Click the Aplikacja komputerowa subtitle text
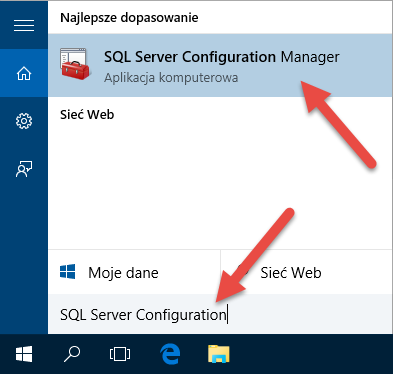The height and width of the screenshot is (374, 393). pos(171,78)
